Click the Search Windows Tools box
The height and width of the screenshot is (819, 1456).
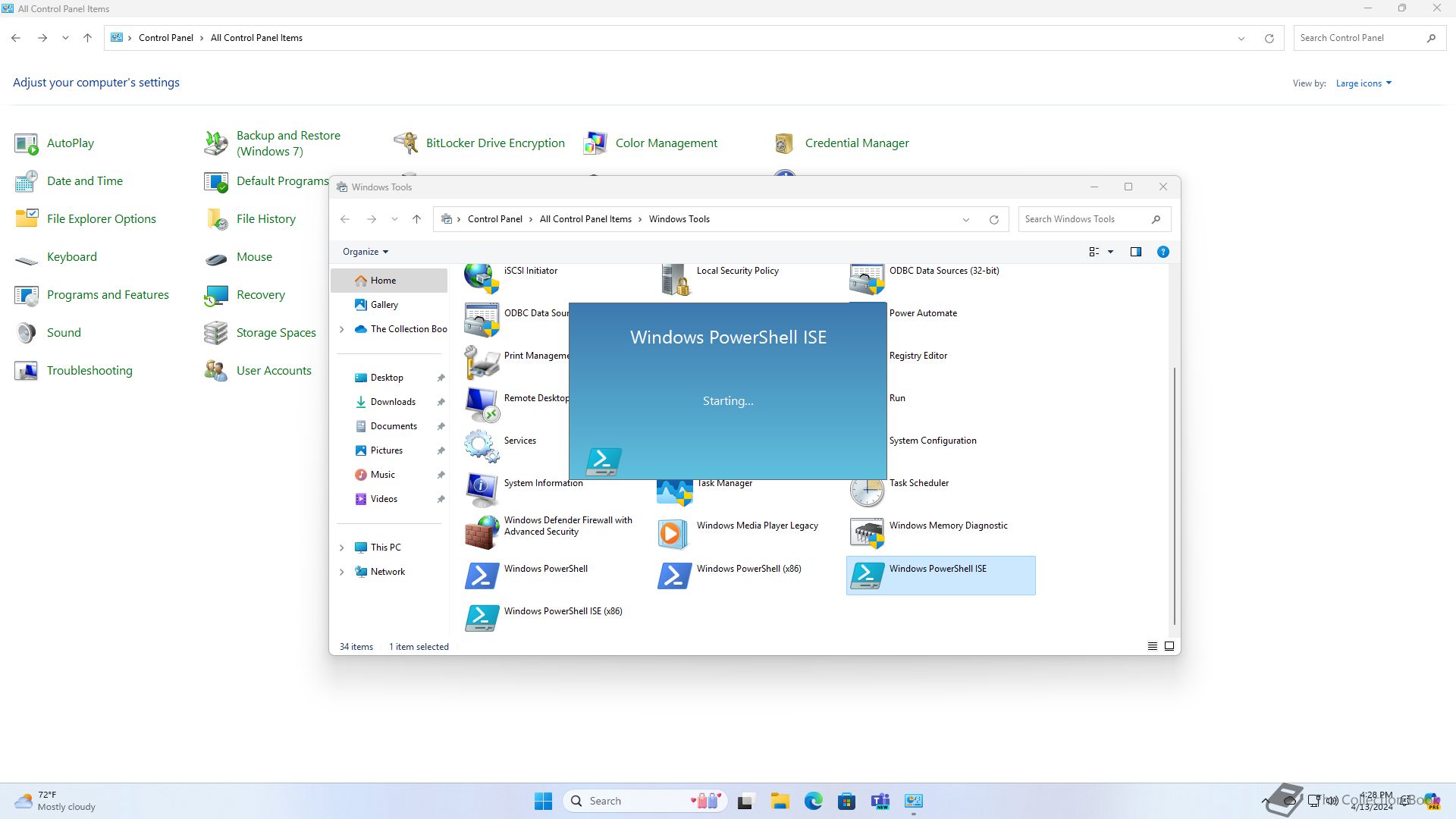click(1084, 218)
